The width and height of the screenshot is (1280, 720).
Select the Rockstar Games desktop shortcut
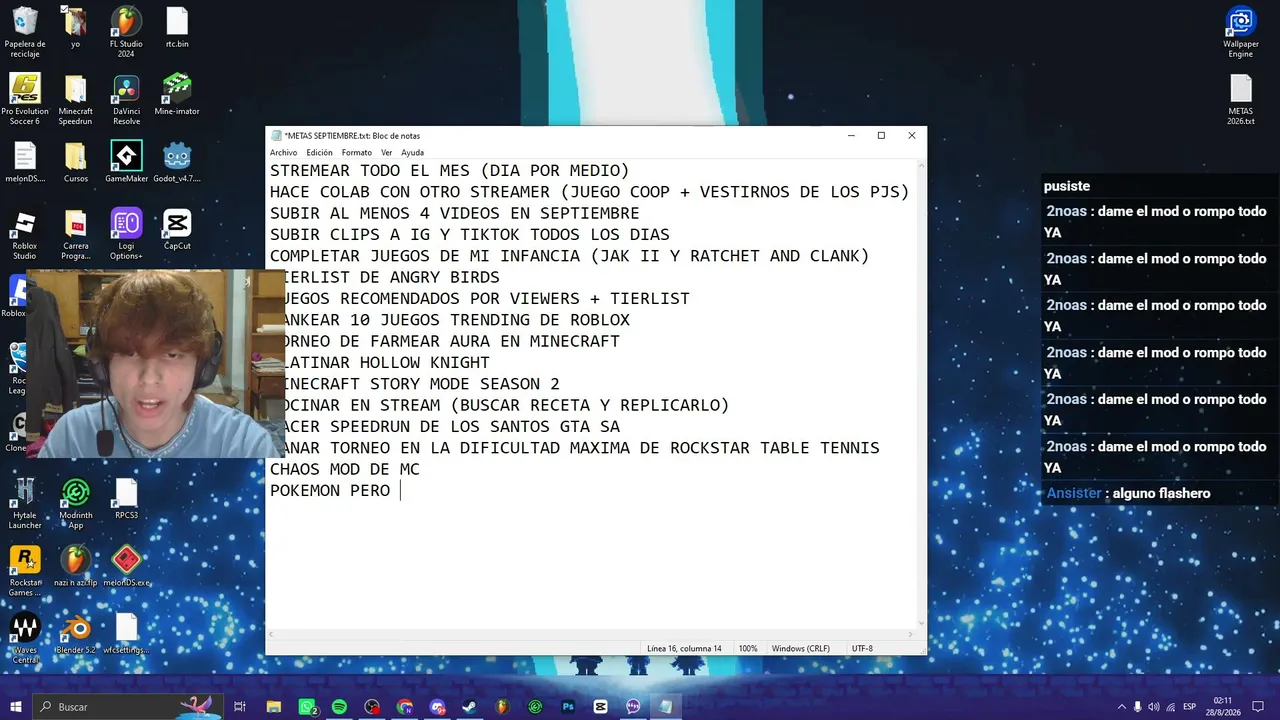coord(25,571)
